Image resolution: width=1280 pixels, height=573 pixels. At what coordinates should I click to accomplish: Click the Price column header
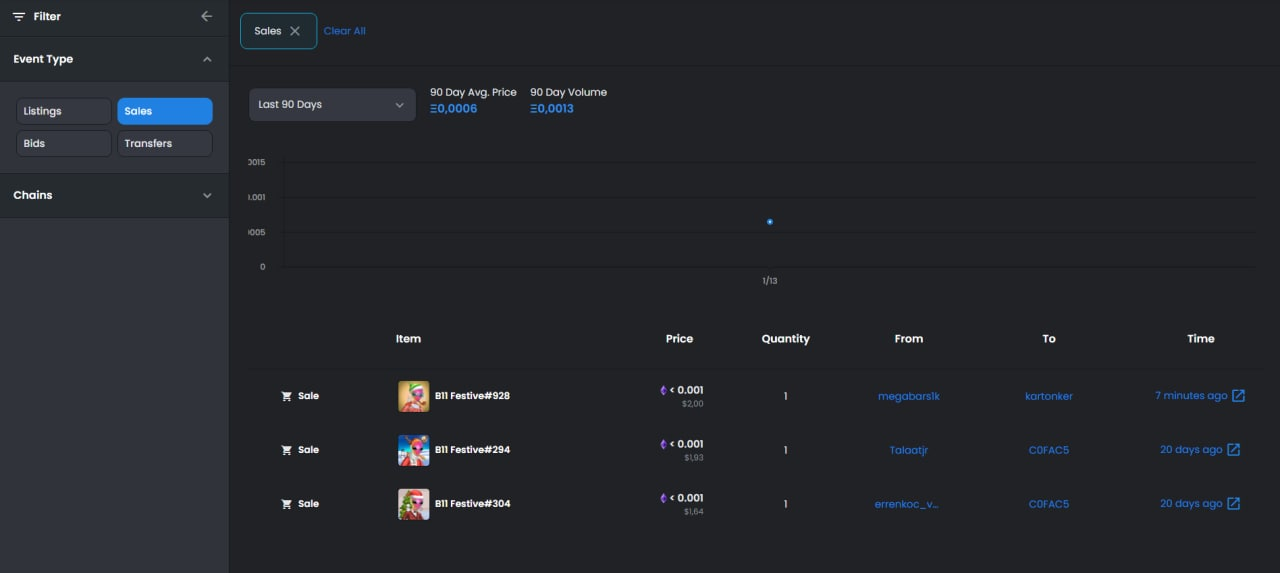point(679,339)
